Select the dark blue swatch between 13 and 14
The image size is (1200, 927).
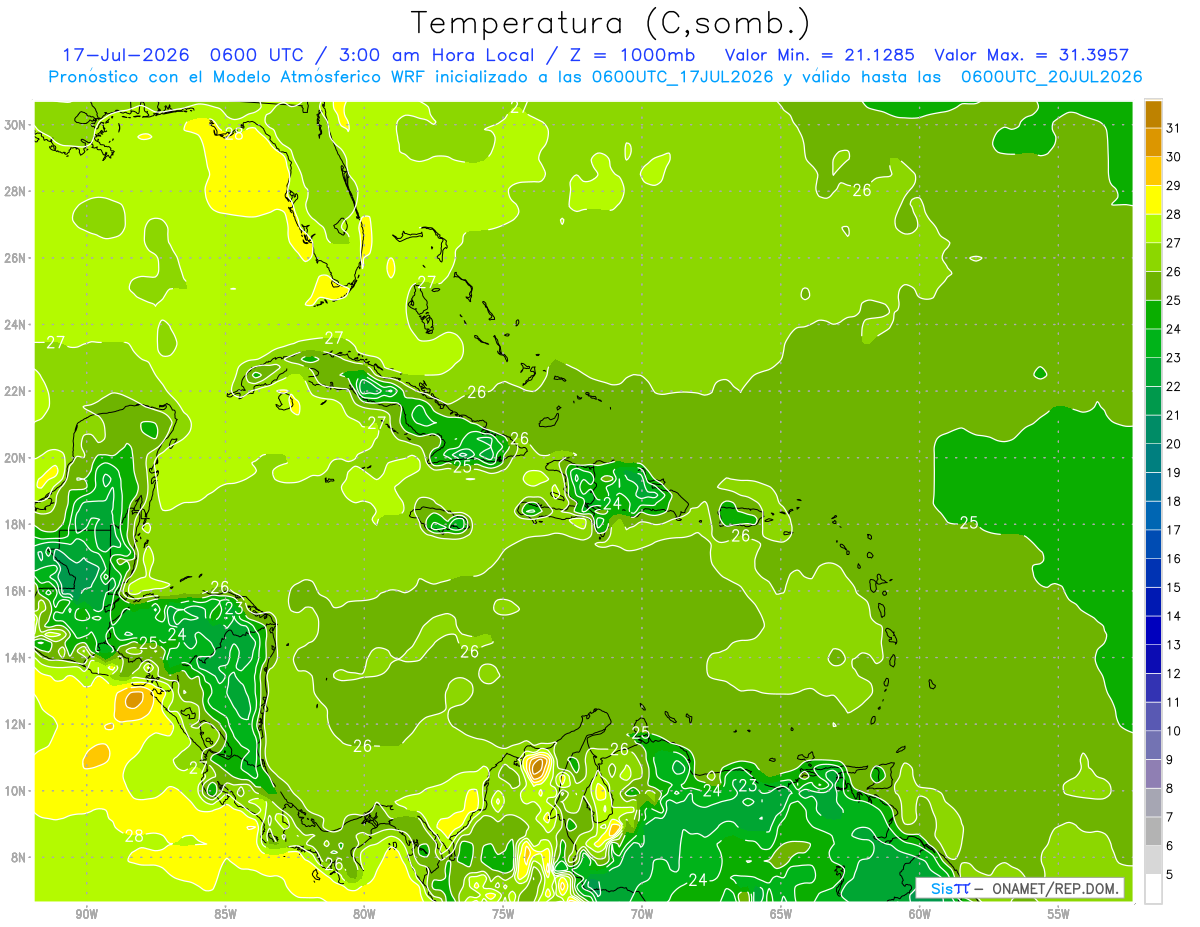pyautogui.click(x=1153, y=630)
